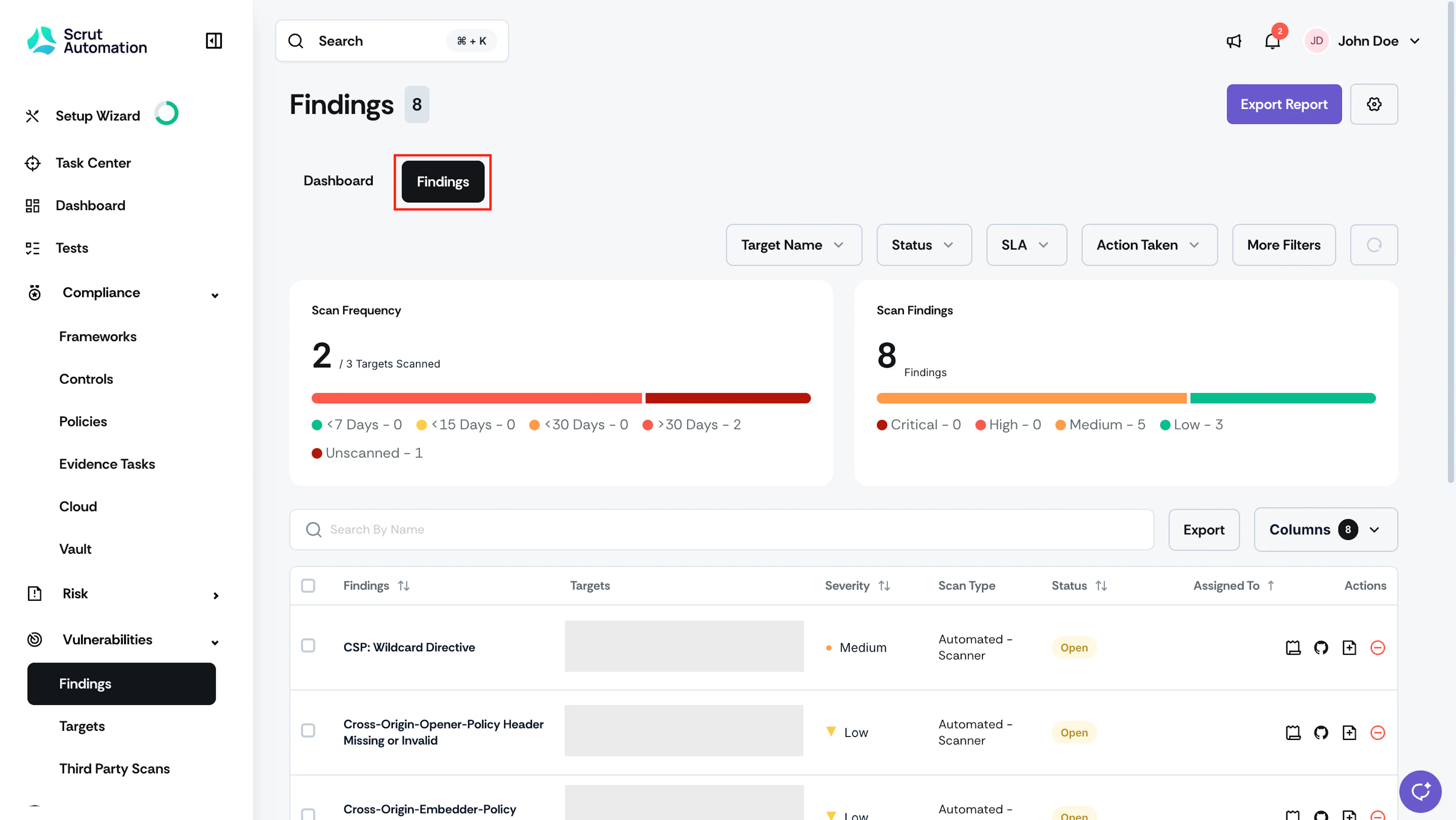Open the findings settings gear

[x=1374, y=104]
